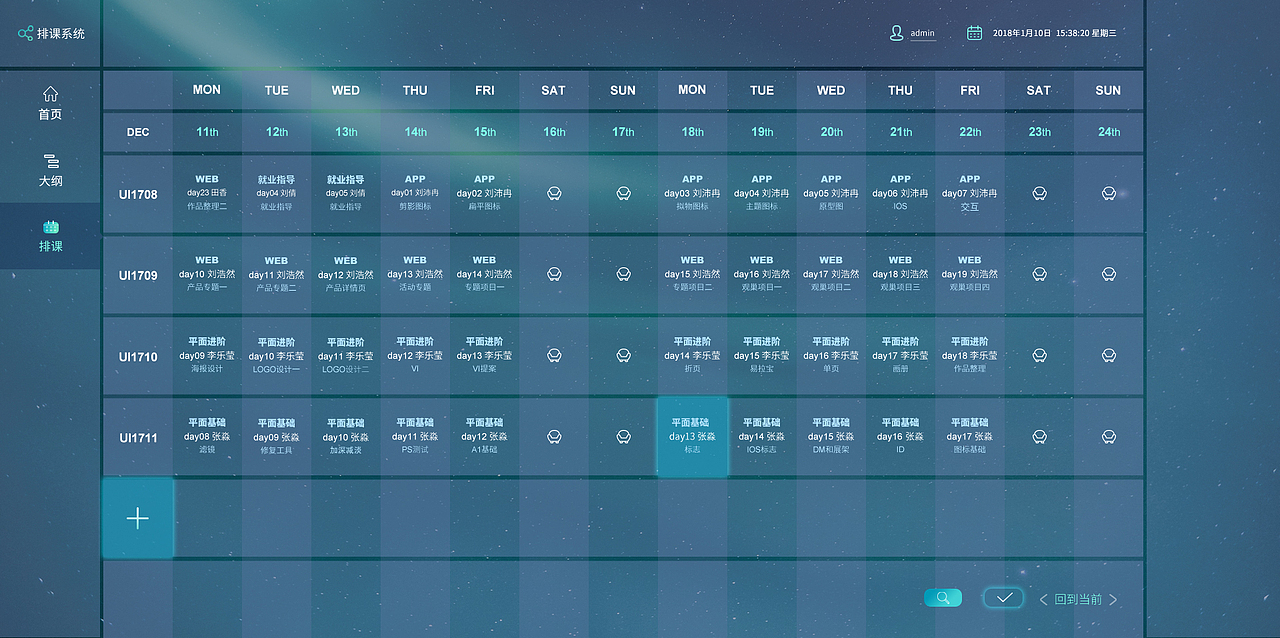The image size is (1280, 638).
Task: Click the UI1709 rest icon on SUN 17th
Action: pos(623,274)
